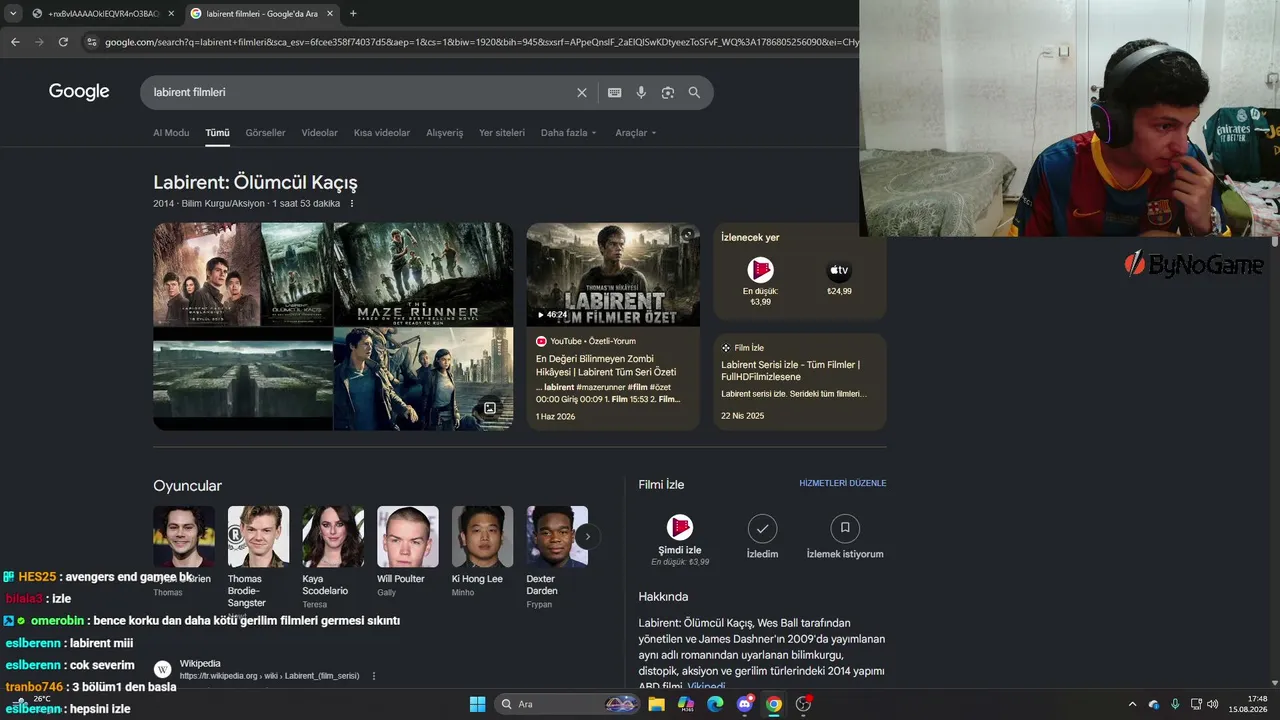This screenshot has width=1280, height=720.
Task: Open more options beside movie details
Action: [352, 204]
